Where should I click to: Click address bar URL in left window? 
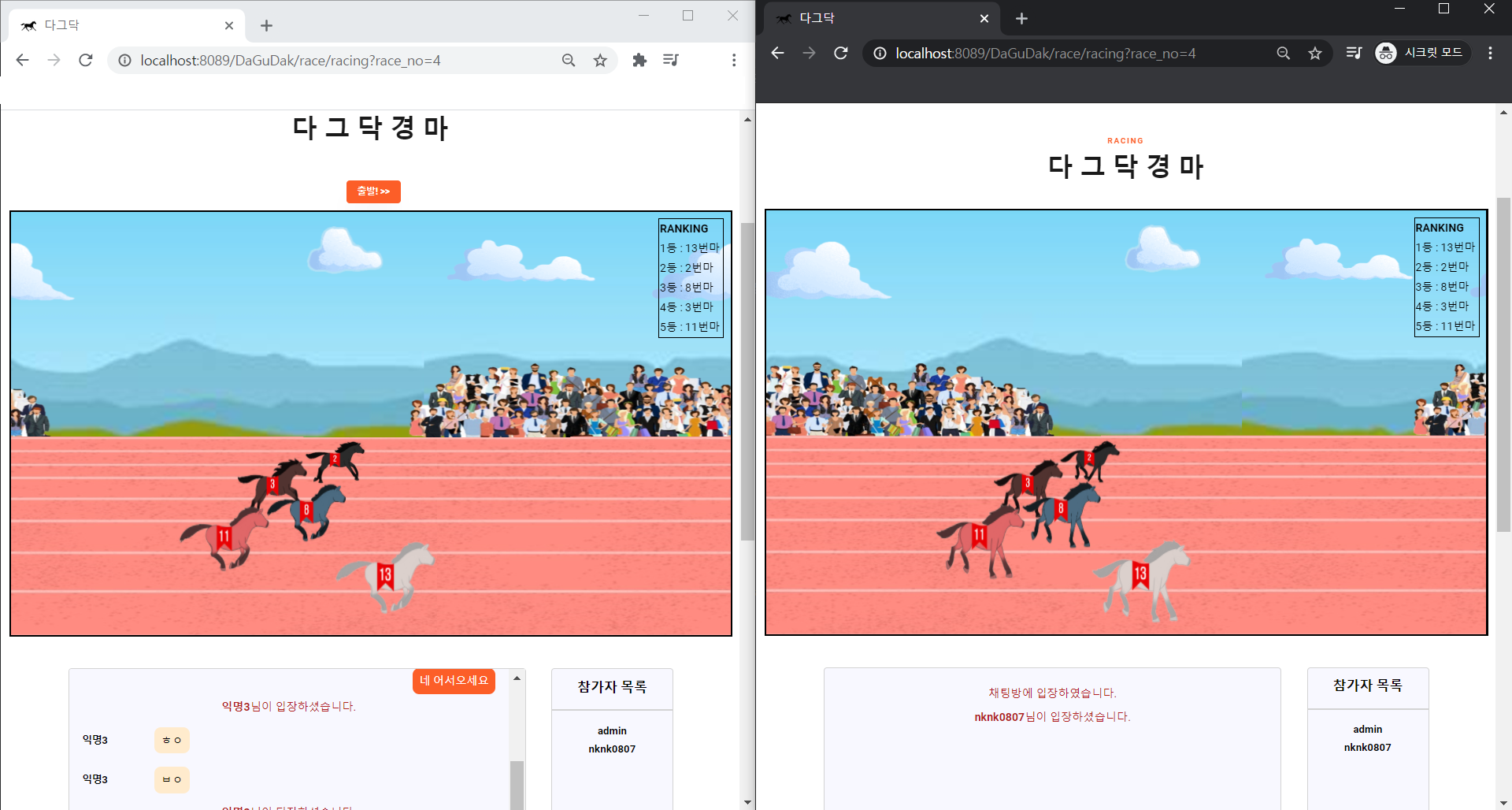291,60
